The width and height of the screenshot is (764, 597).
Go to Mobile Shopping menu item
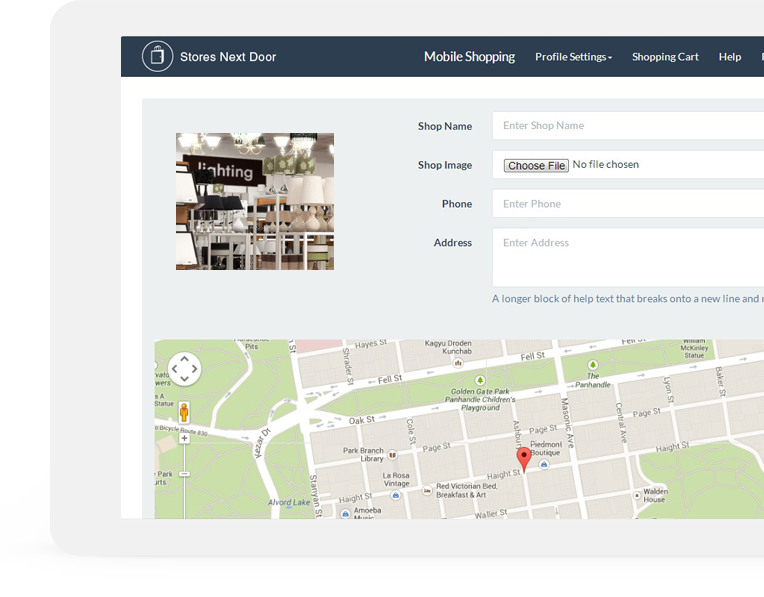tap(469, 57)
